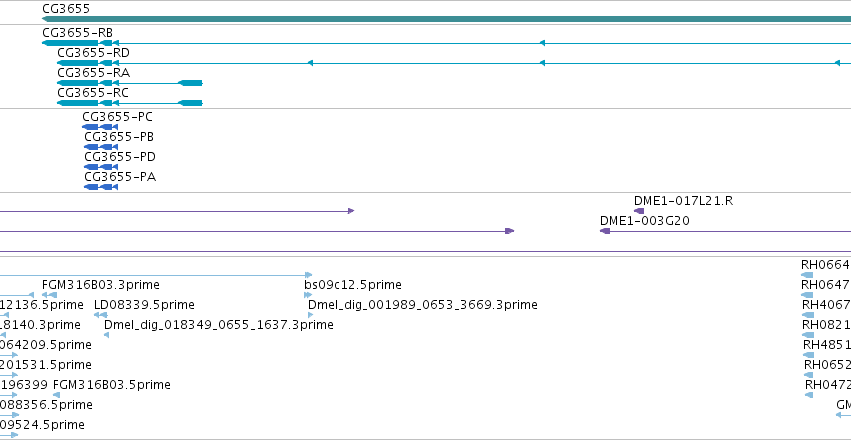Select the LD08339.5prime EST feature
Image resolution: width=851 pixels, height=440 pixels.
pyautogui.click(x=100, y=315)
